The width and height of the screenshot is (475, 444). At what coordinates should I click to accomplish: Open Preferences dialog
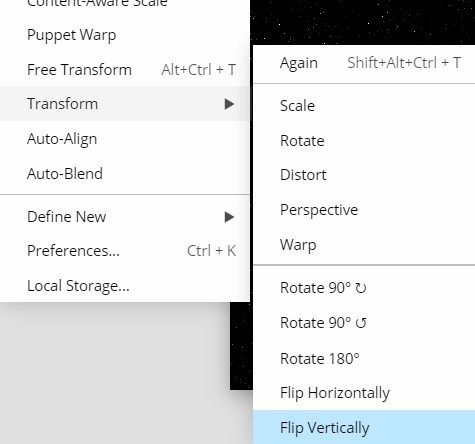click(125, 251)
